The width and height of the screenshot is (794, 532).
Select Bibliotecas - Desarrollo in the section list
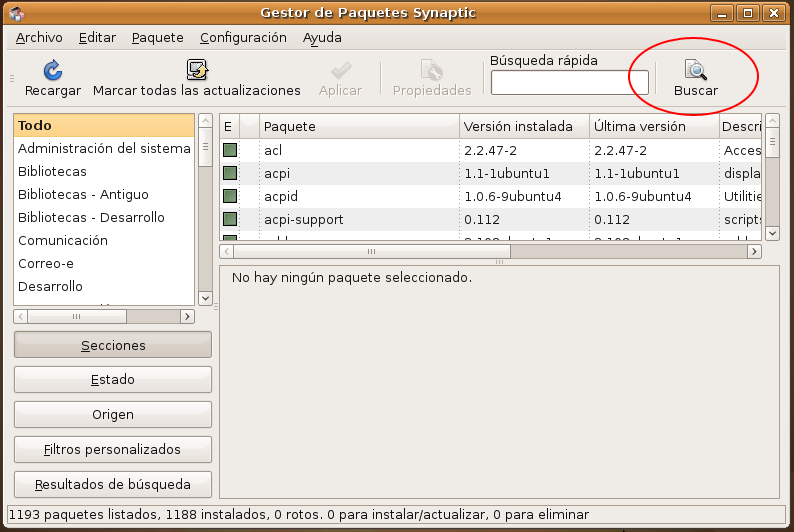91,217
